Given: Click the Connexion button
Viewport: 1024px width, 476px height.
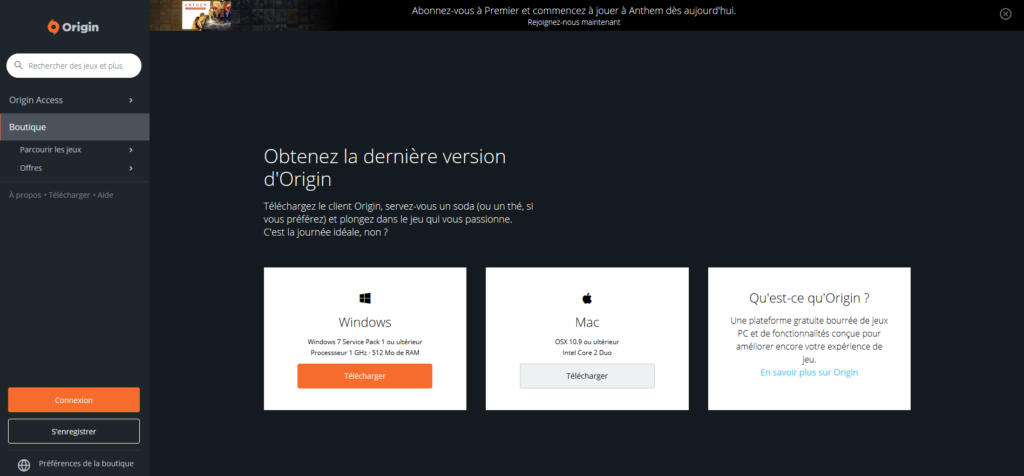Looking at the screenshot, I should (74, 400).
